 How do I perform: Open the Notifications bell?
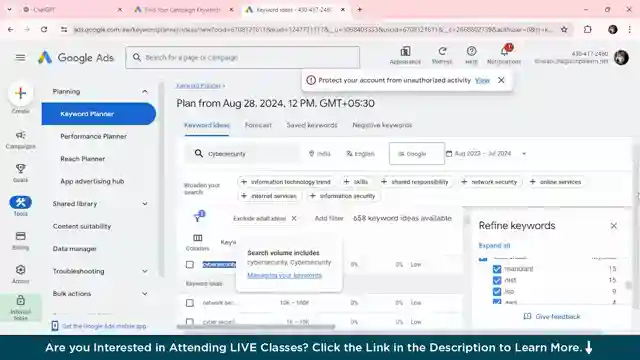click(504, 51)
